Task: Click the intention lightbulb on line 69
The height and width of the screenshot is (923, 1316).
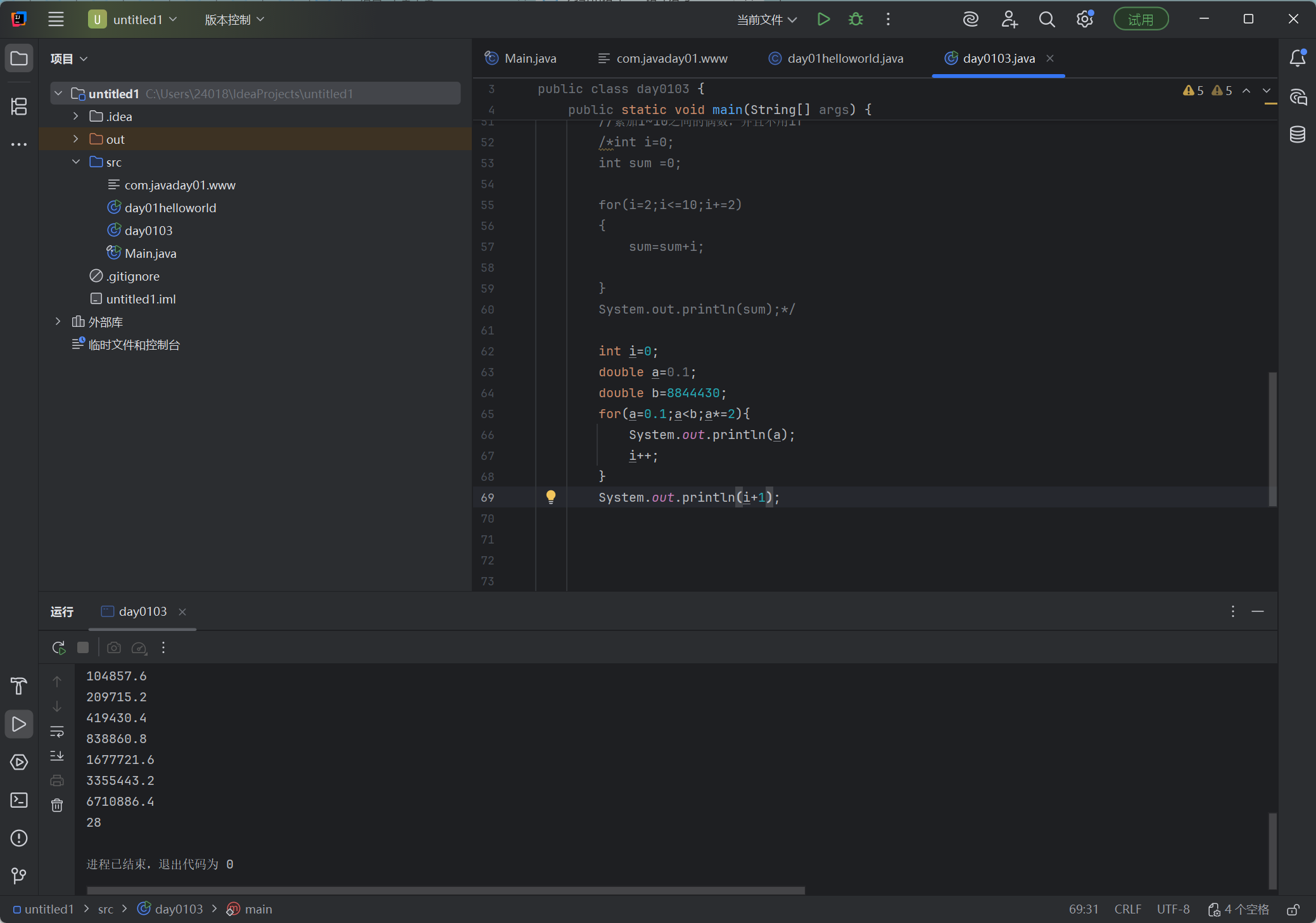Action: [x=551, y=497]
